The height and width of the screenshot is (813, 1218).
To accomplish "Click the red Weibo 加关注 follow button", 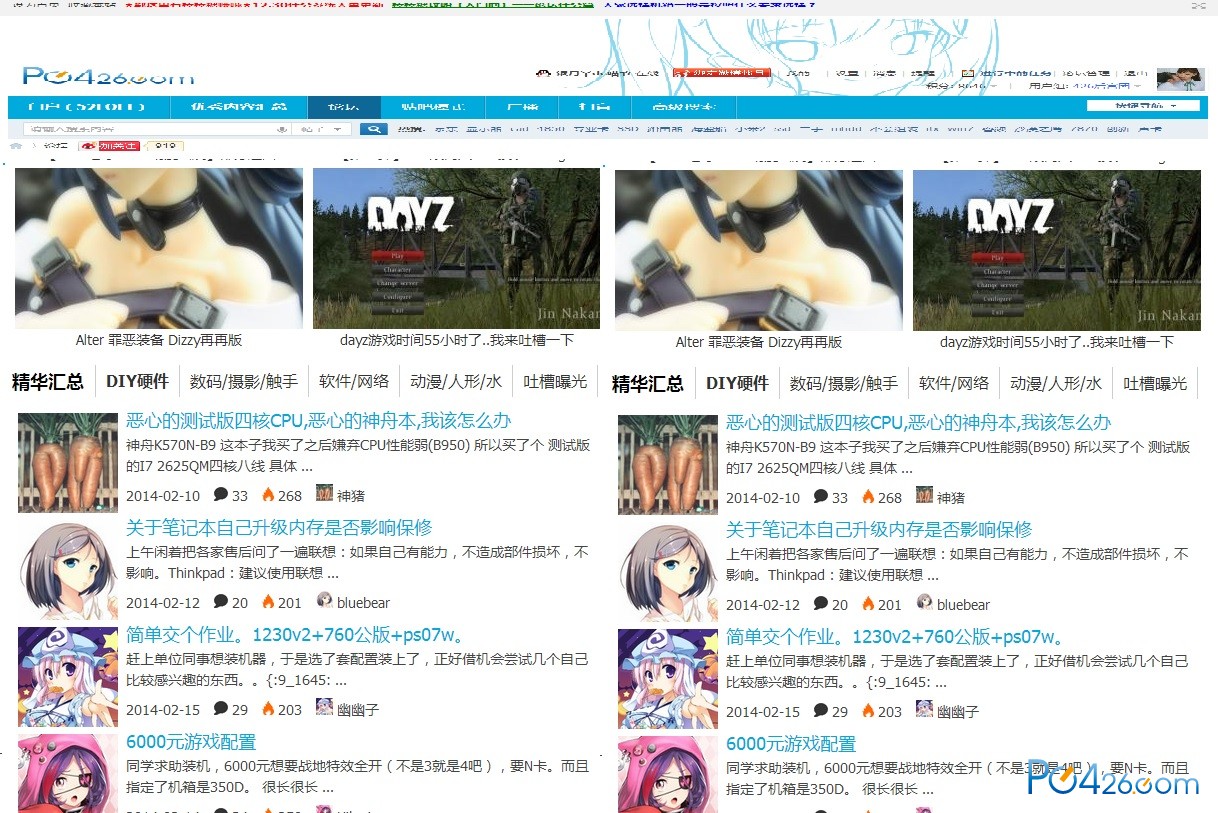I will [109, 146].
